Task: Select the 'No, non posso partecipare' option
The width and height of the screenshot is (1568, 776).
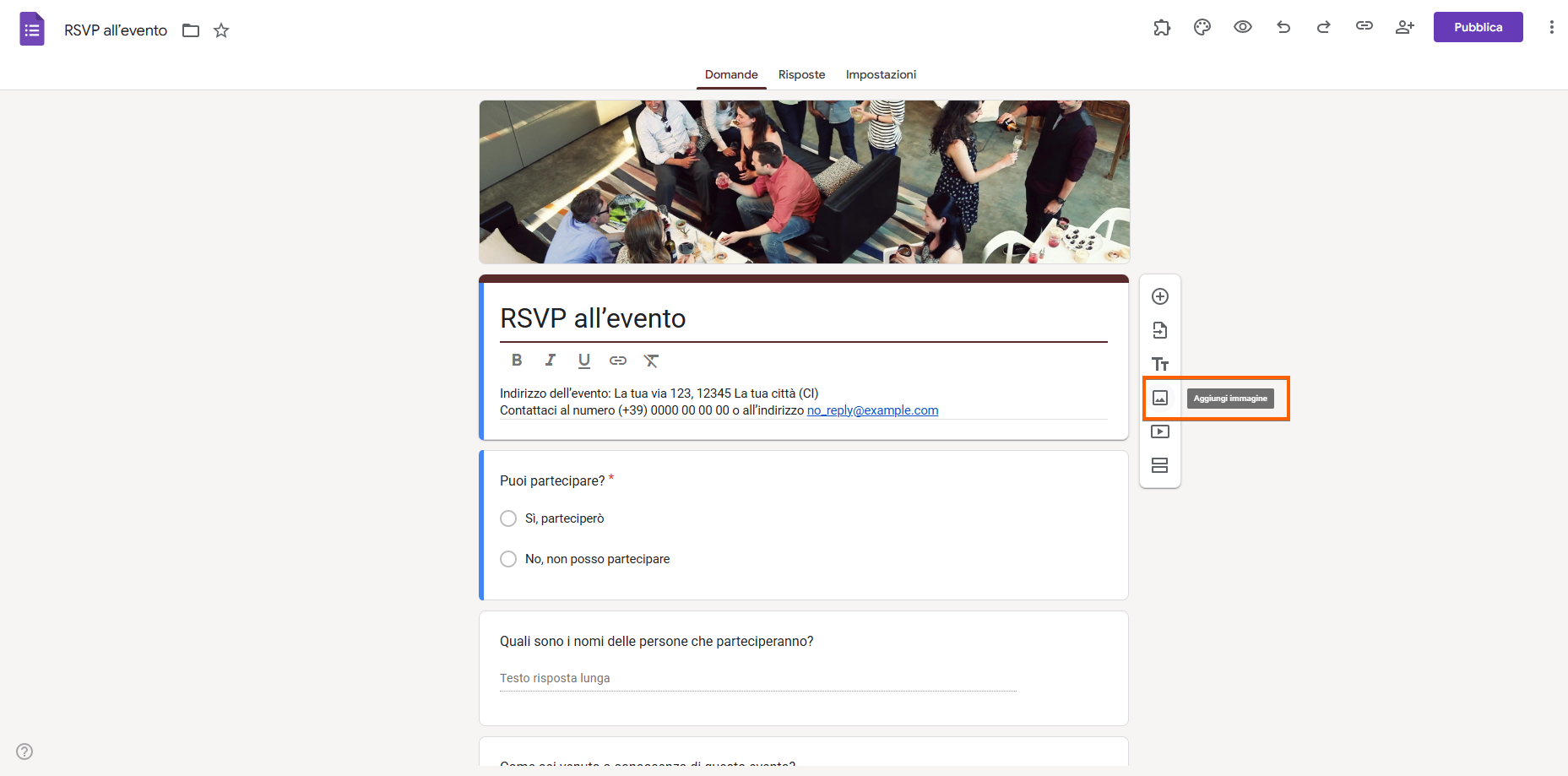Action: tap(507, 558)
